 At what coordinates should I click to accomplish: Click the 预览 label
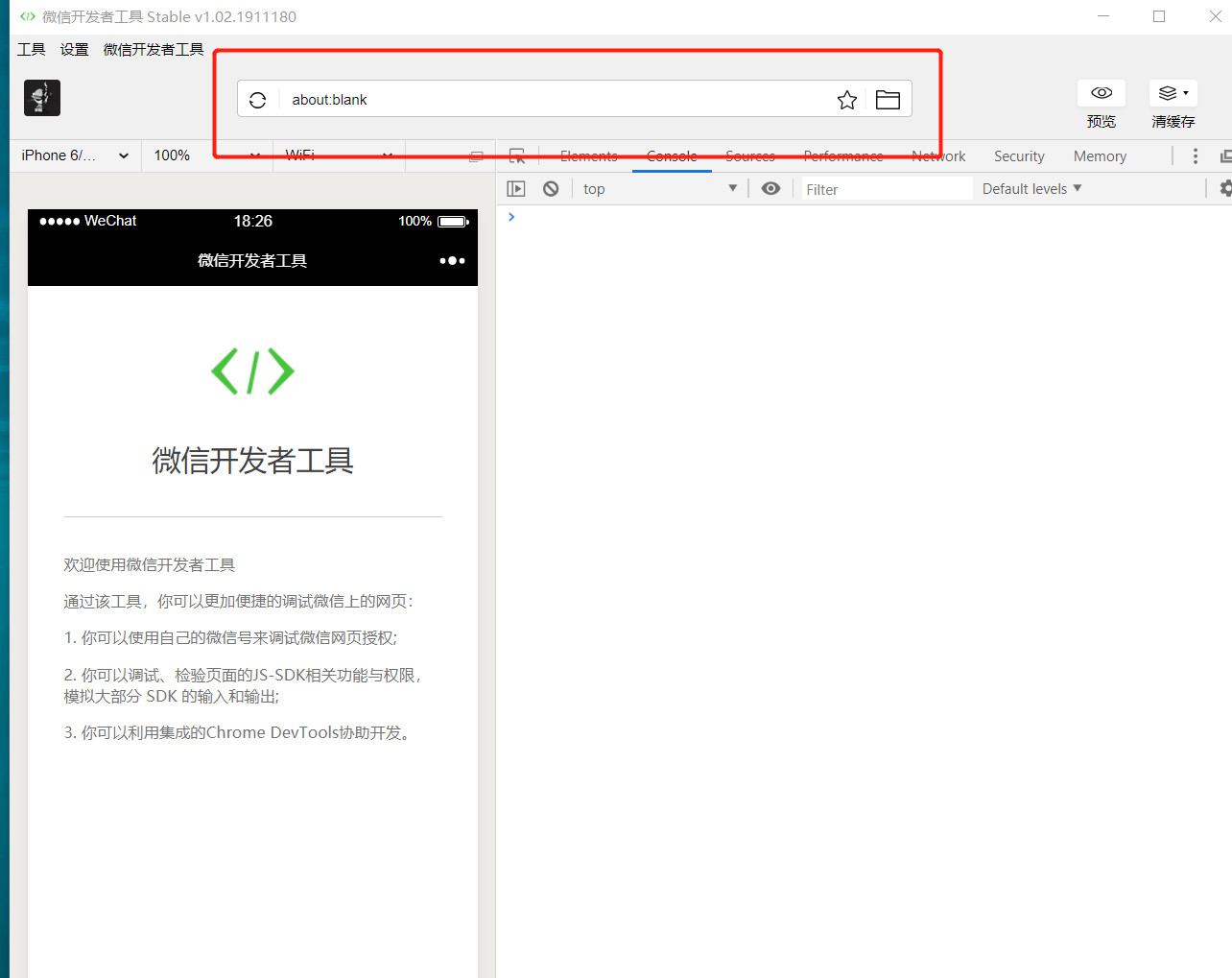[x=1102, y=122]
